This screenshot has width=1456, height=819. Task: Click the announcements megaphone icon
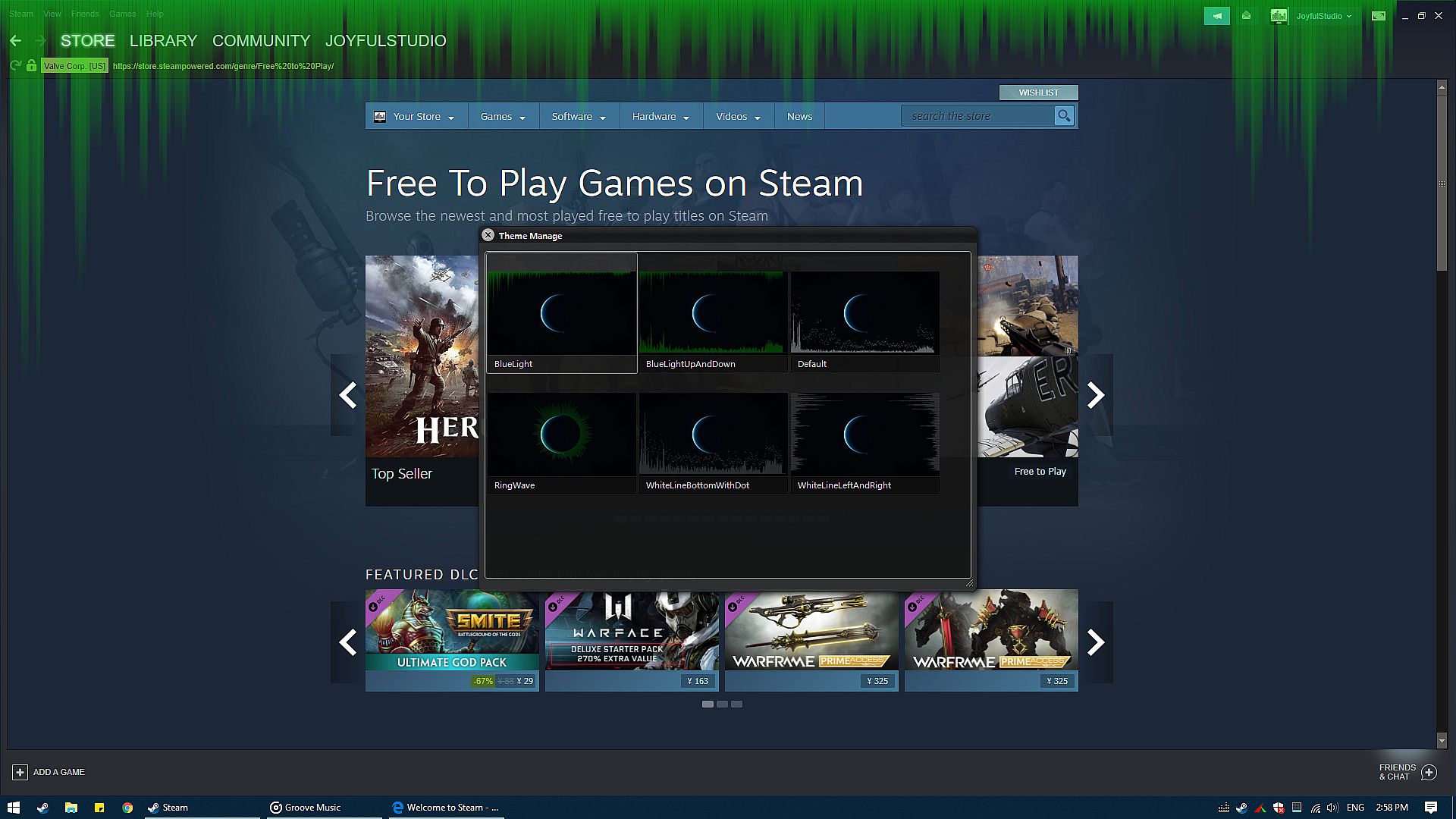1216,16
